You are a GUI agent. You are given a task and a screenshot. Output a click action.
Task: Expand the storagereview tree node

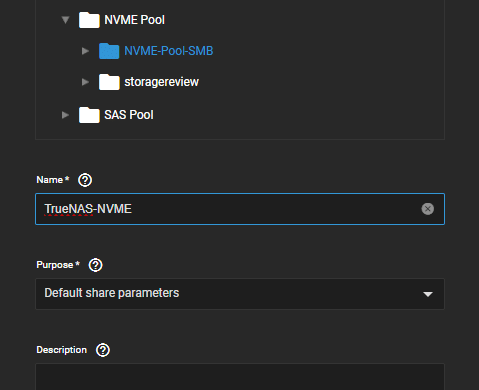click(85, 82)
